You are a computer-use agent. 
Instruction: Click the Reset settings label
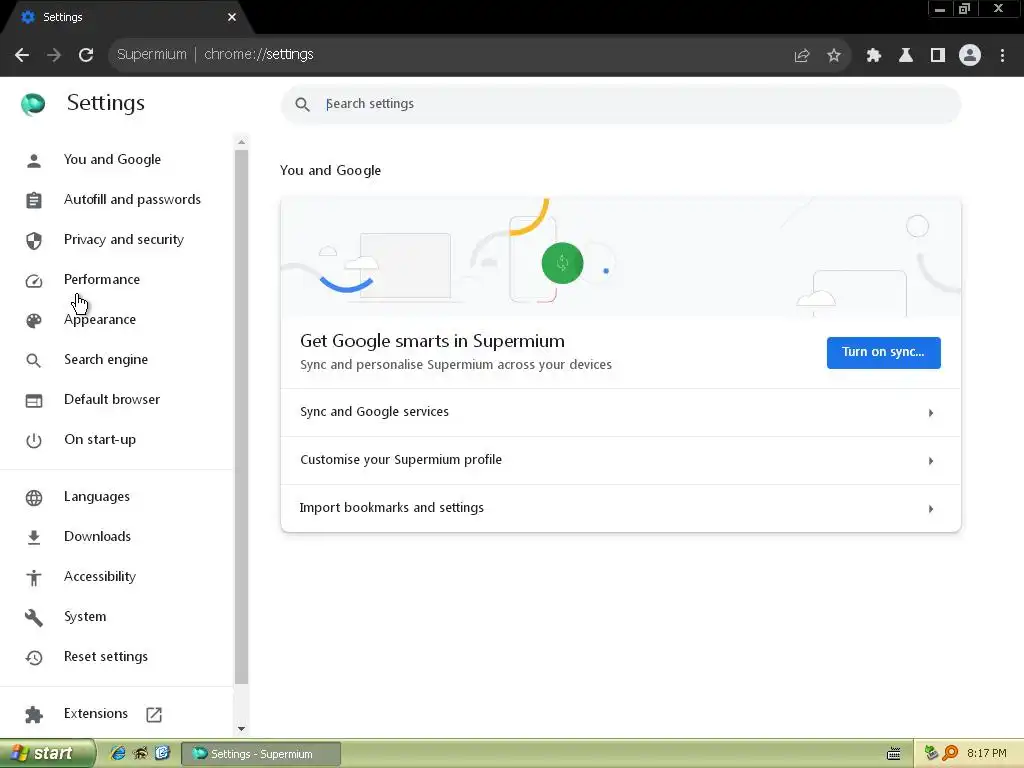pos(106,657)
